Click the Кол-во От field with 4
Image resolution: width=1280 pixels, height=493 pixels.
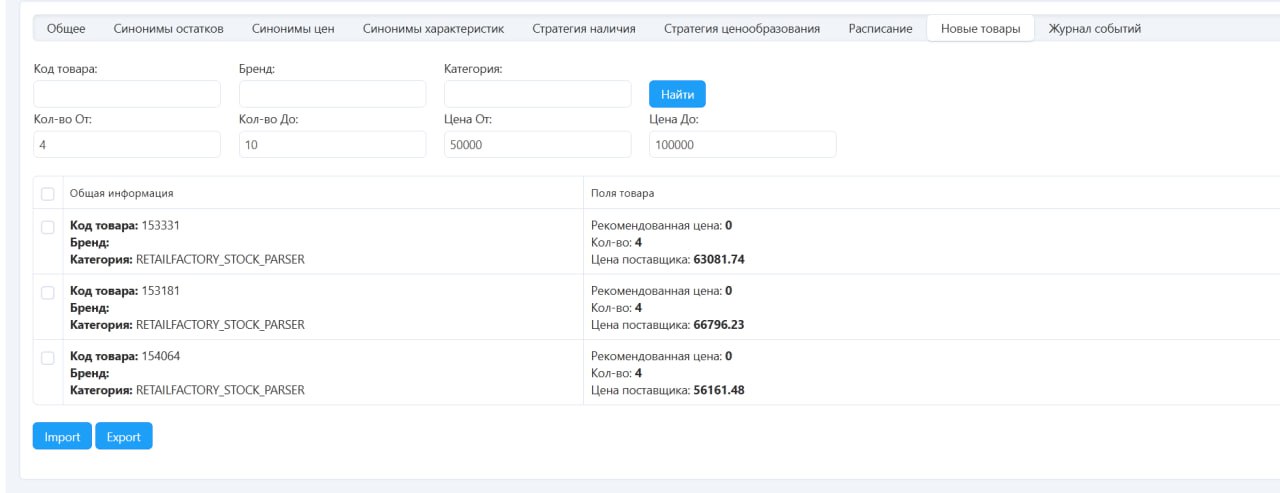pos(127,145)
